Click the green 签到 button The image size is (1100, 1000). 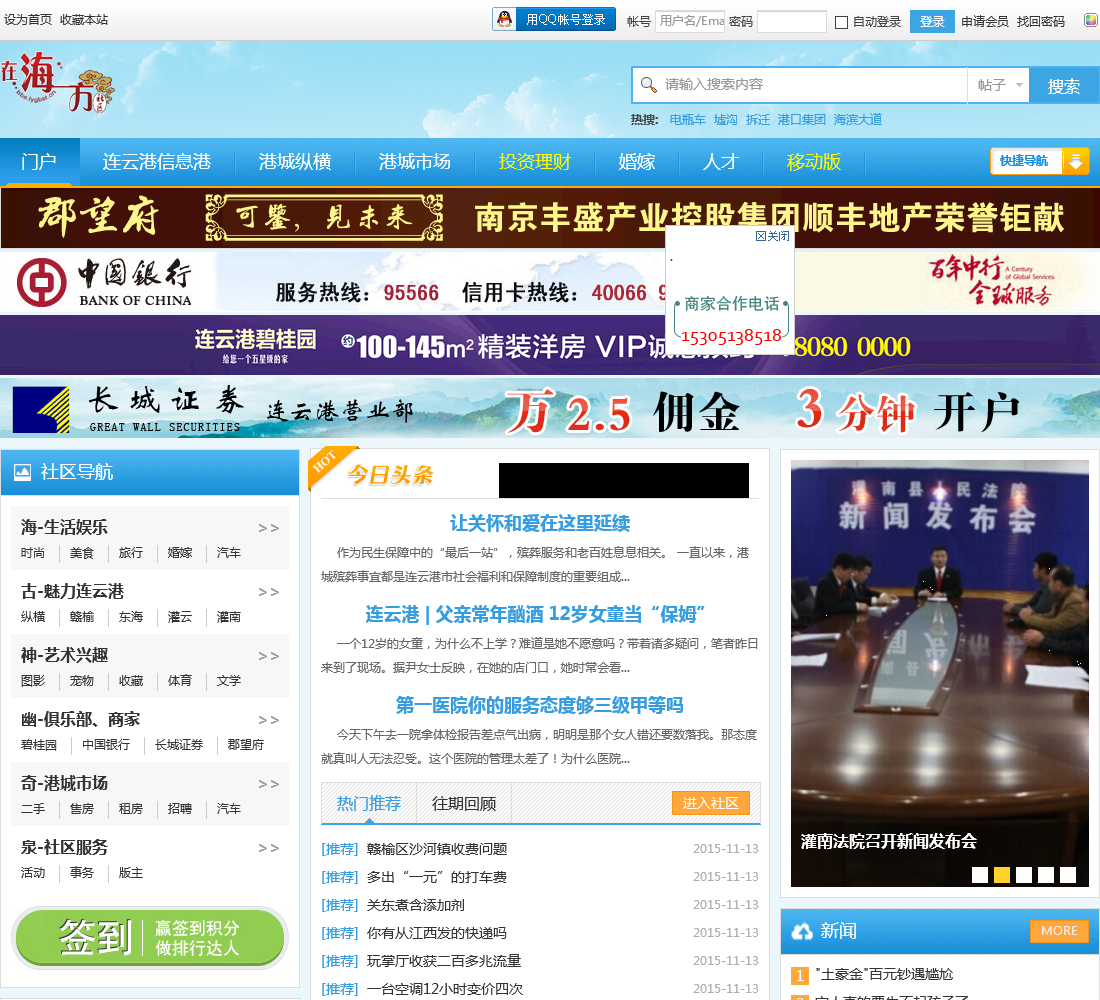point(149,938)
